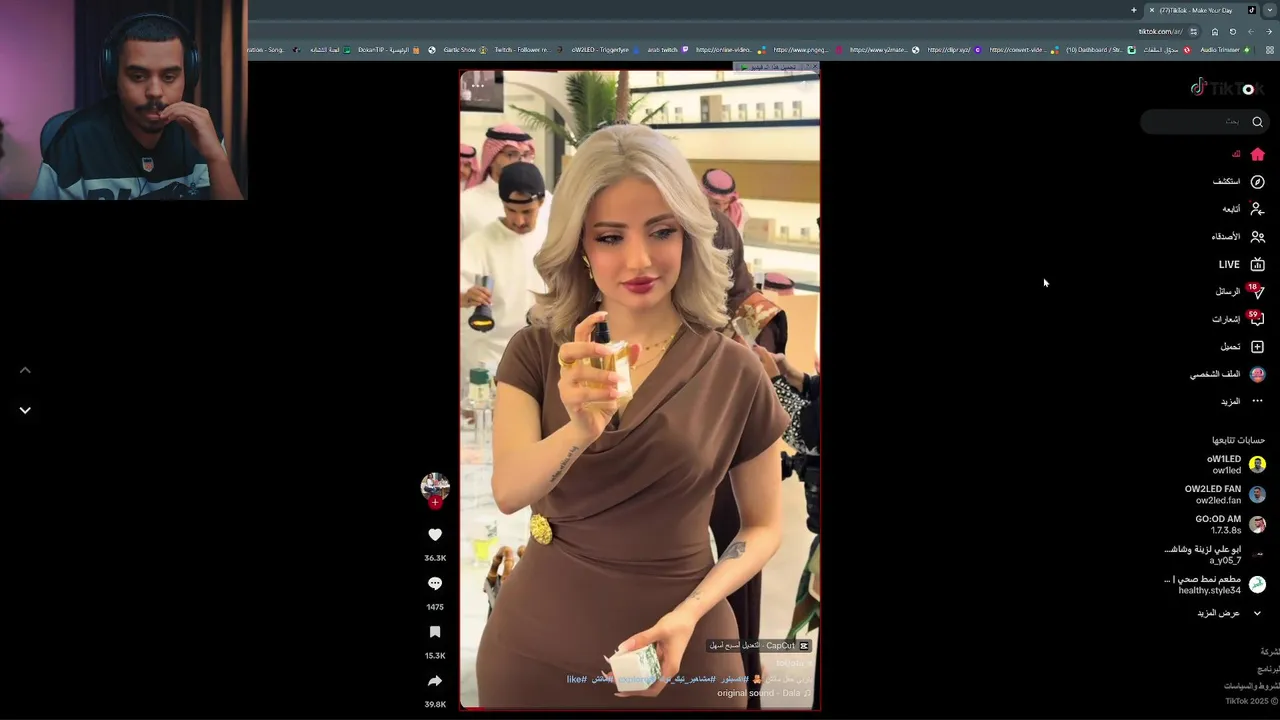Open the TikTok home feed icon

1257,154
